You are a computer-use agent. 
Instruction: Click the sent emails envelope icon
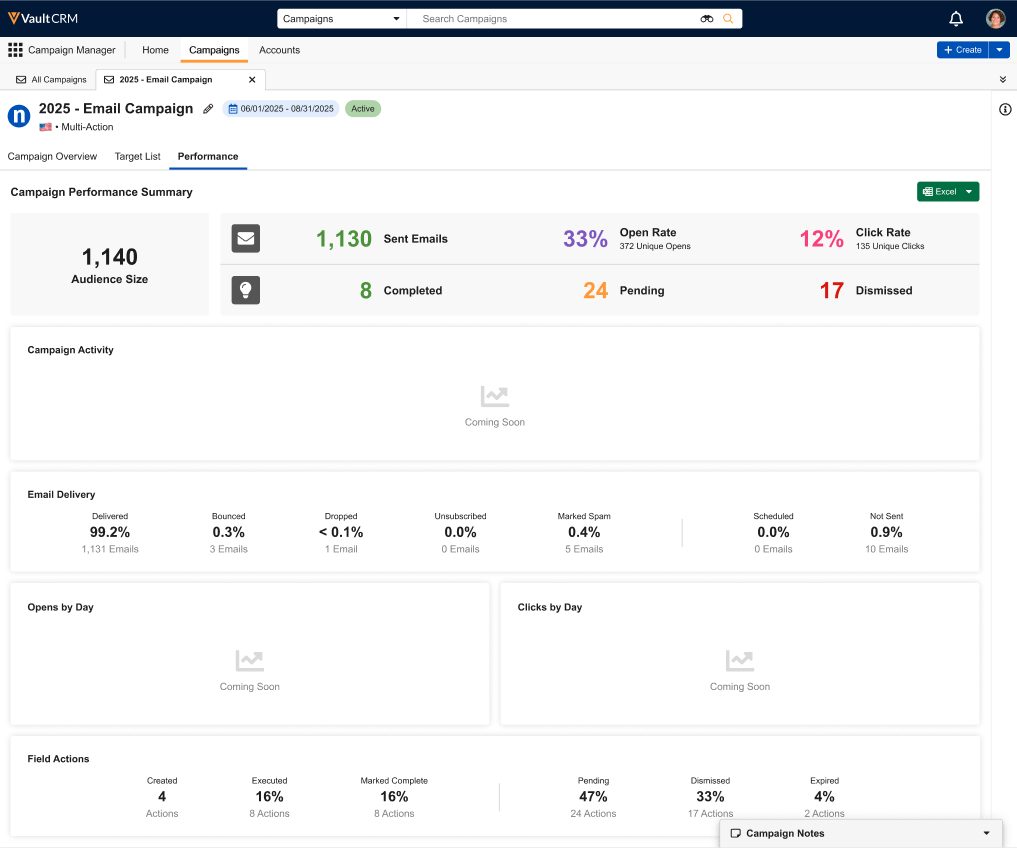click(x=246, y=239)
